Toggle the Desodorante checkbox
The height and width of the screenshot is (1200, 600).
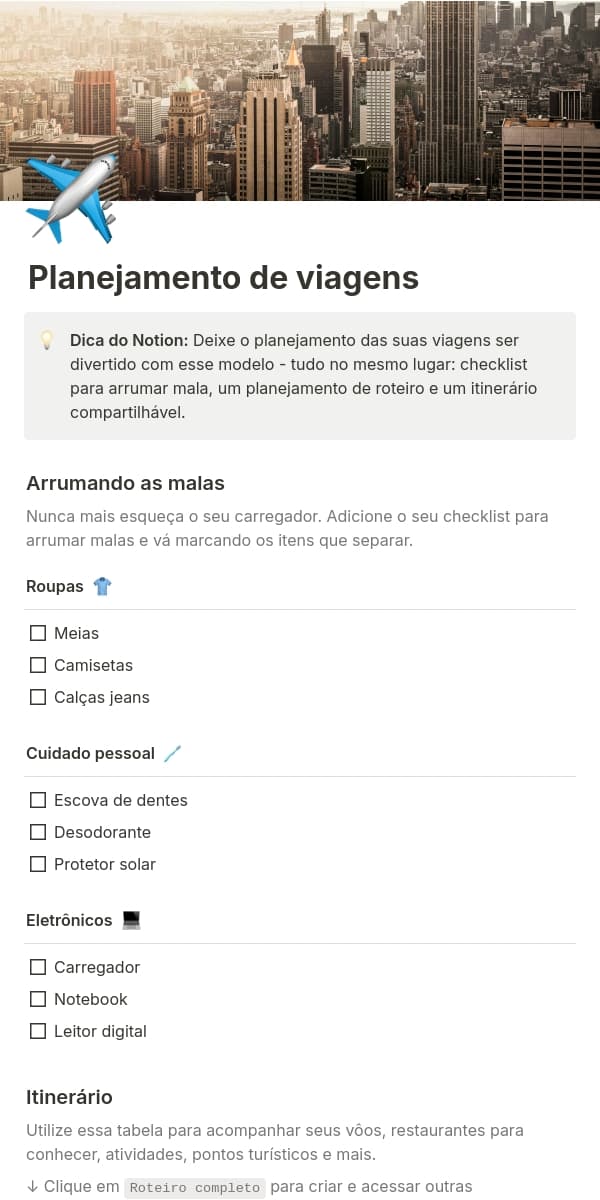tap(38, 832)
